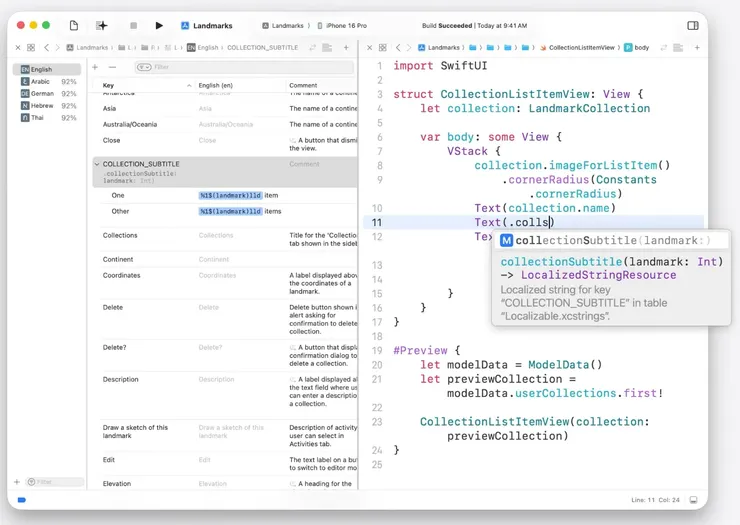Image resolution: width=740 pixels, height=525 pixels.
Task: Select Thai language at 92%
Action: [47, 118]
